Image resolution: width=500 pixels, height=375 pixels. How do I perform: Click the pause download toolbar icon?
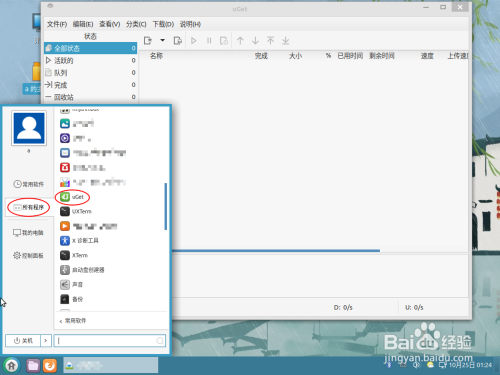click(x=209, y=41)
